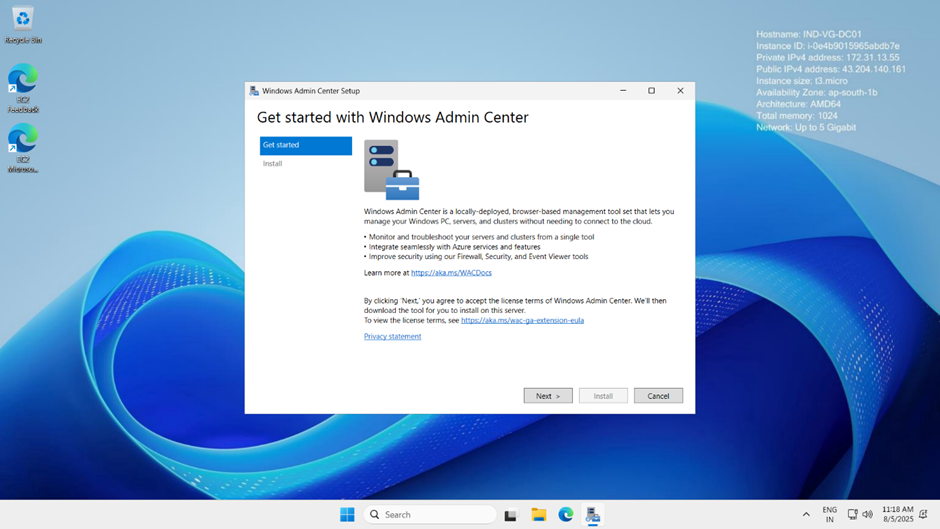Close the Windows Admin Center Setup window
The image size is (940, 529).
coord(680,91)
